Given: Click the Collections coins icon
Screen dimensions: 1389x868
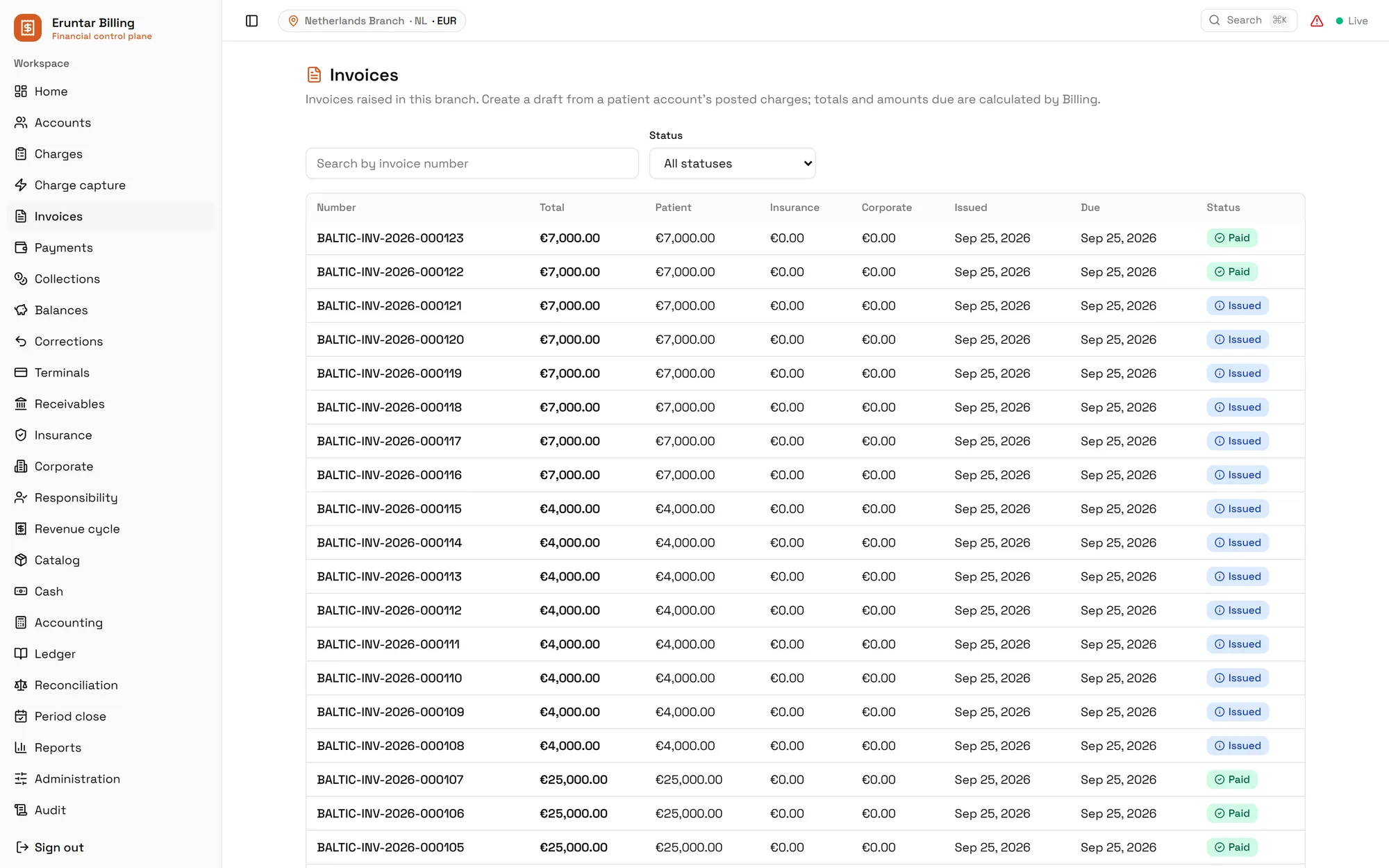Looking at the screenshot, I should tap(21, 279).
